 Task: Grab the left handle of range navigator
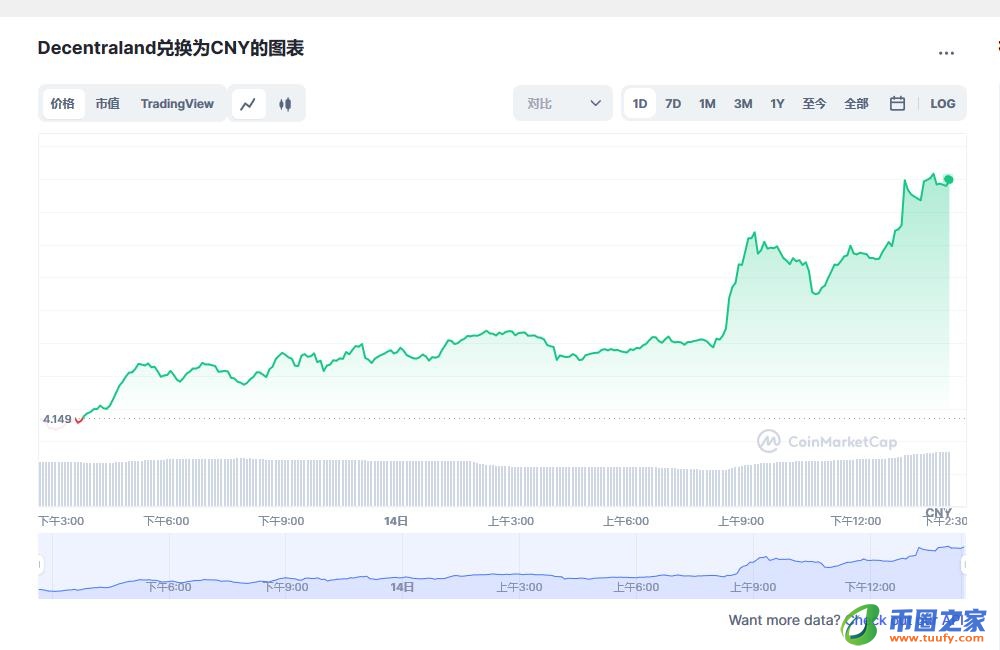(40, 565)
